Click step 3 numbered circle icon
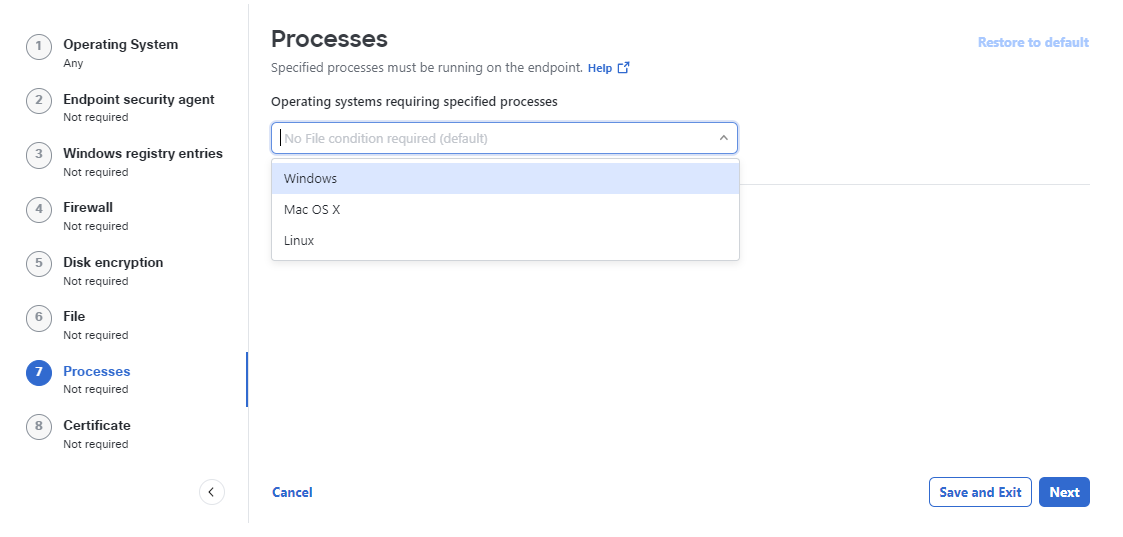 tap(39, 155)
